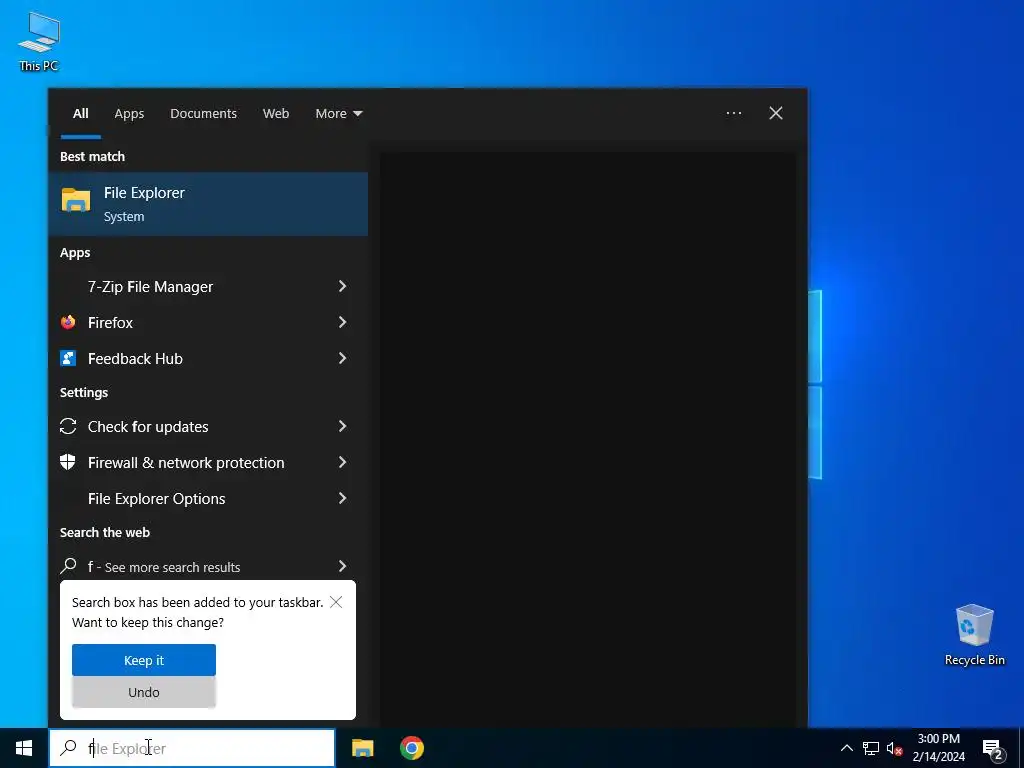The width and height of the screenshot is (1024, 768).
Task: Click the Firewall shield icon
Action: (68, 462)
